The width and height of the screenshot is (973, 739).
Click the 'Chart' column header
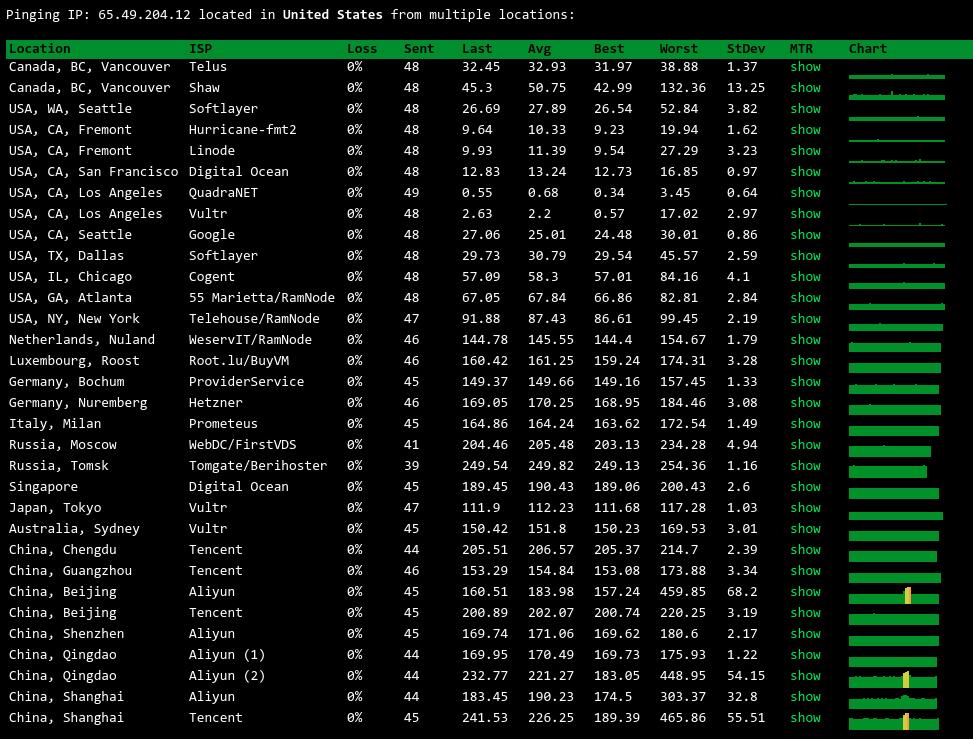point(868,49)
